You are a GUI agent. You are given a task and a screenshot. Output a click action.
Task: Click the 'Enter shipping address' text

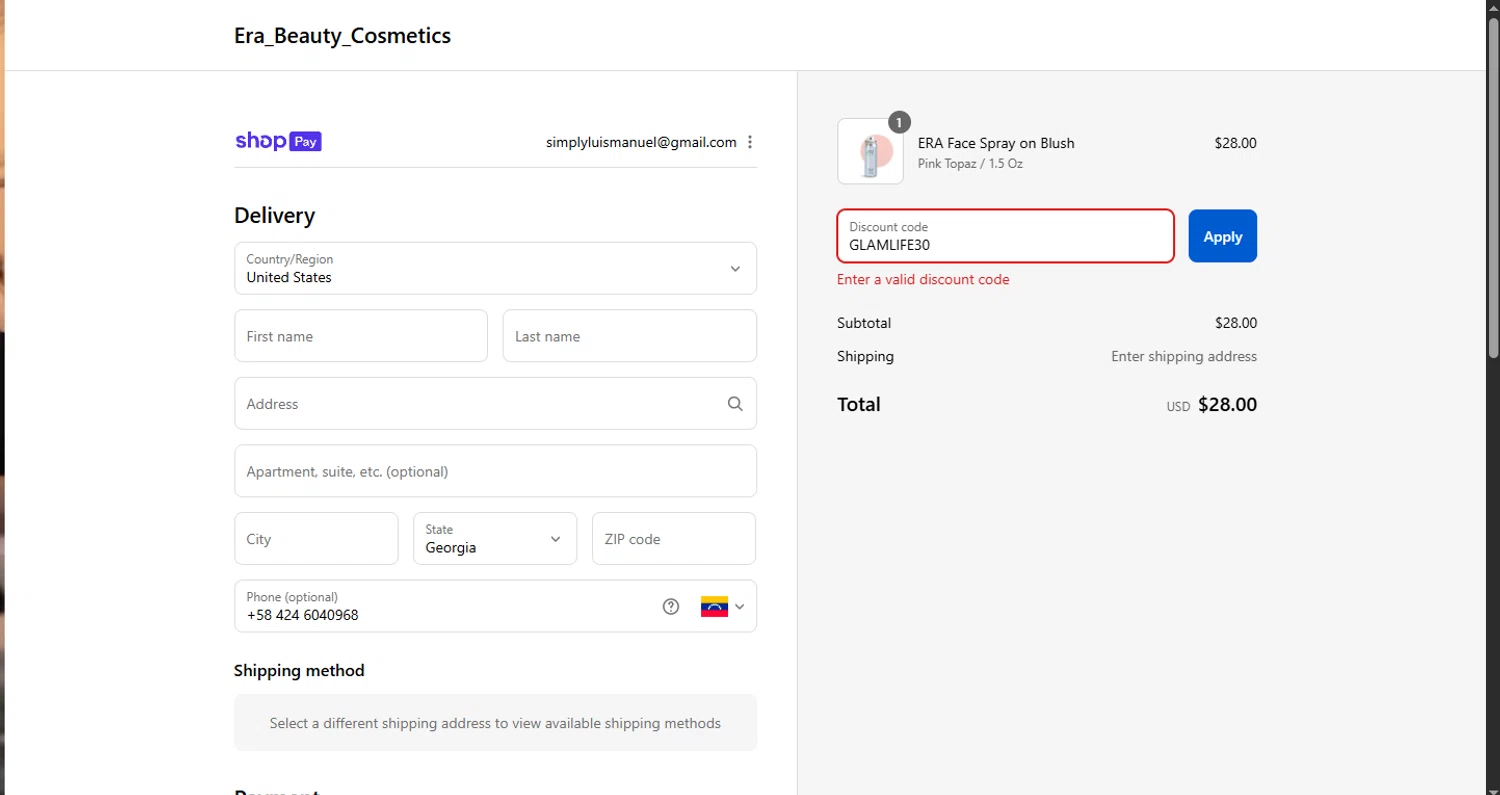pos(1184,356)
